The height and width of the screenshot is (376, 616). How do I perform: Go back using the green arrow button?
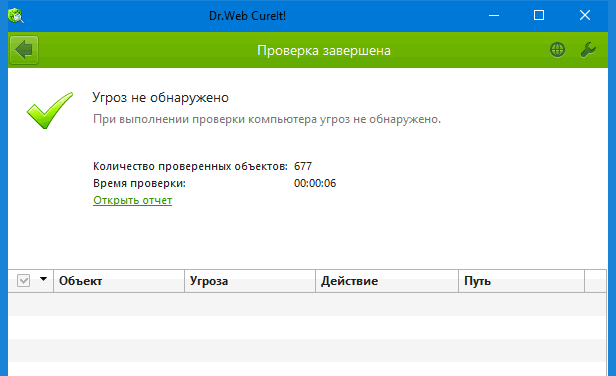click(24, 50)
